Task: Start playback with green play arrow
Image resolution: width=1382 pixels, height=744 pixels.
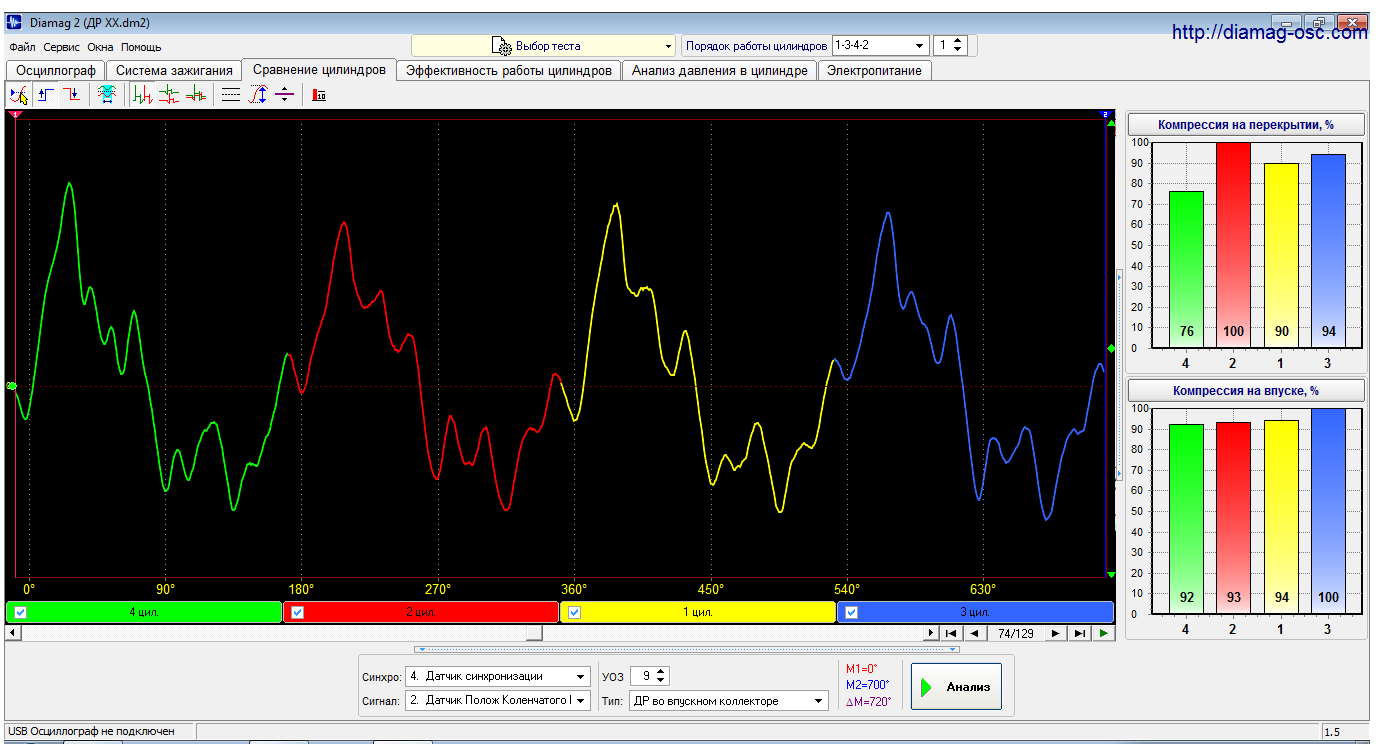Action: pyautogui.click(x=1103, y=633)
